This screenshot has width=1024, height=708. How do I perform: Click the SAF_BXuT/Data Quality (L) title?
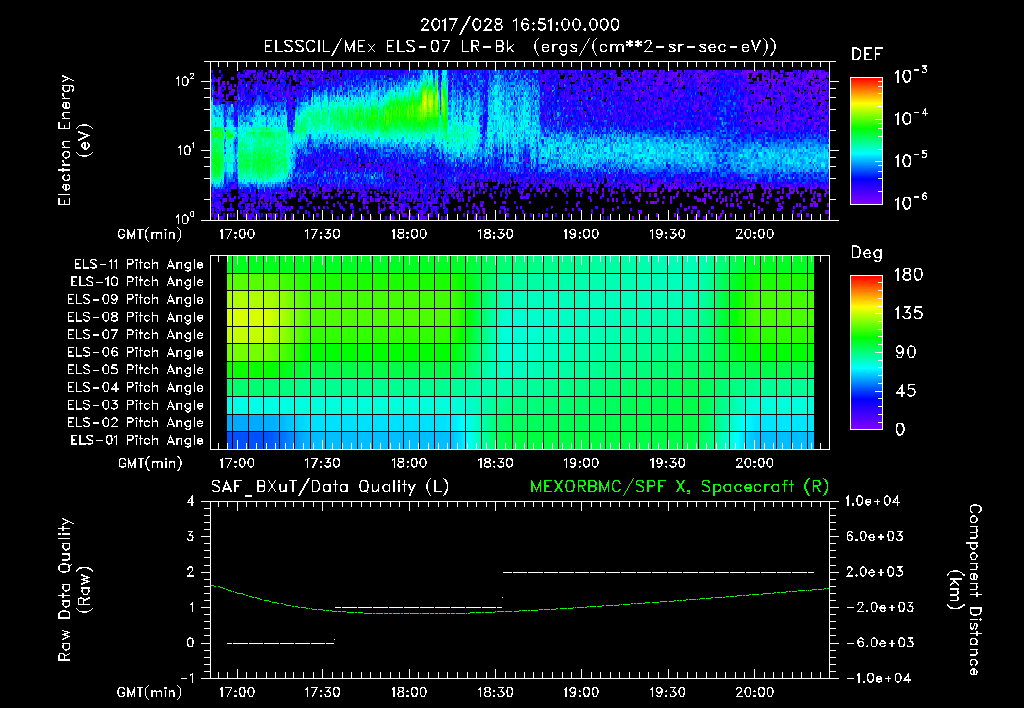(x=330, y=487)
